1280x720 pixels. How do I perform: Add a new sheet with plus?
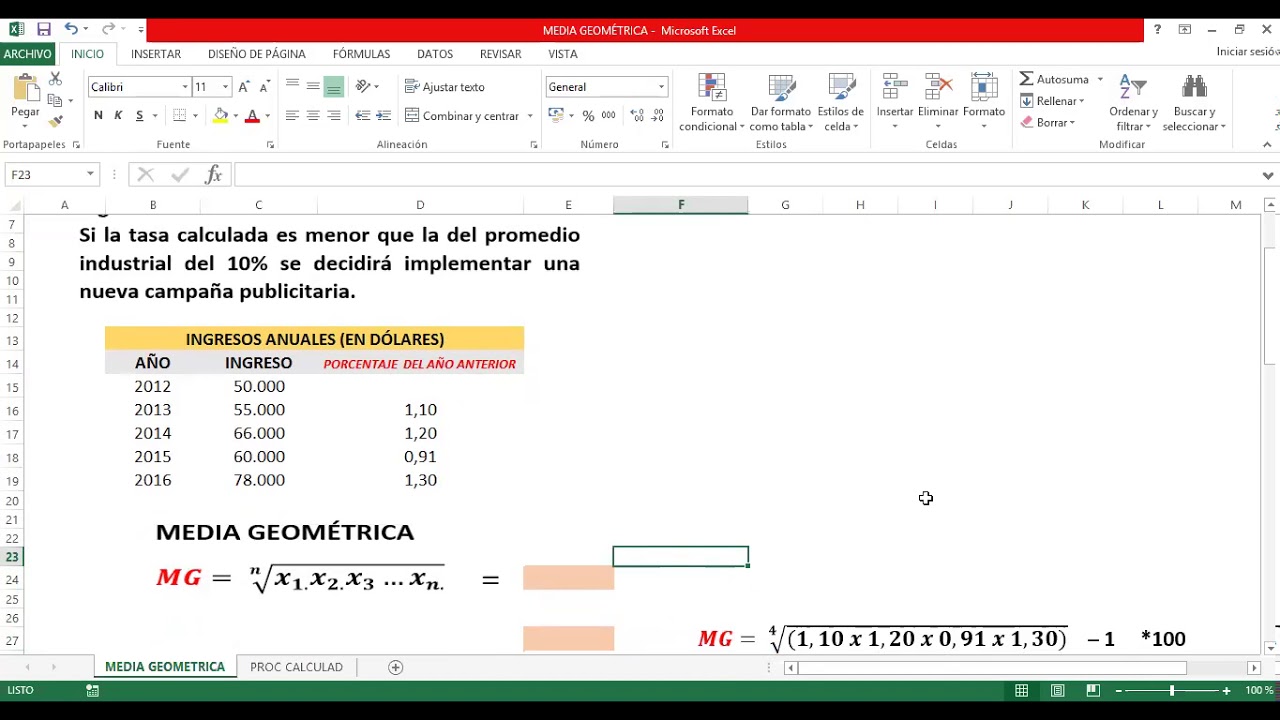(x=395, y=667)
